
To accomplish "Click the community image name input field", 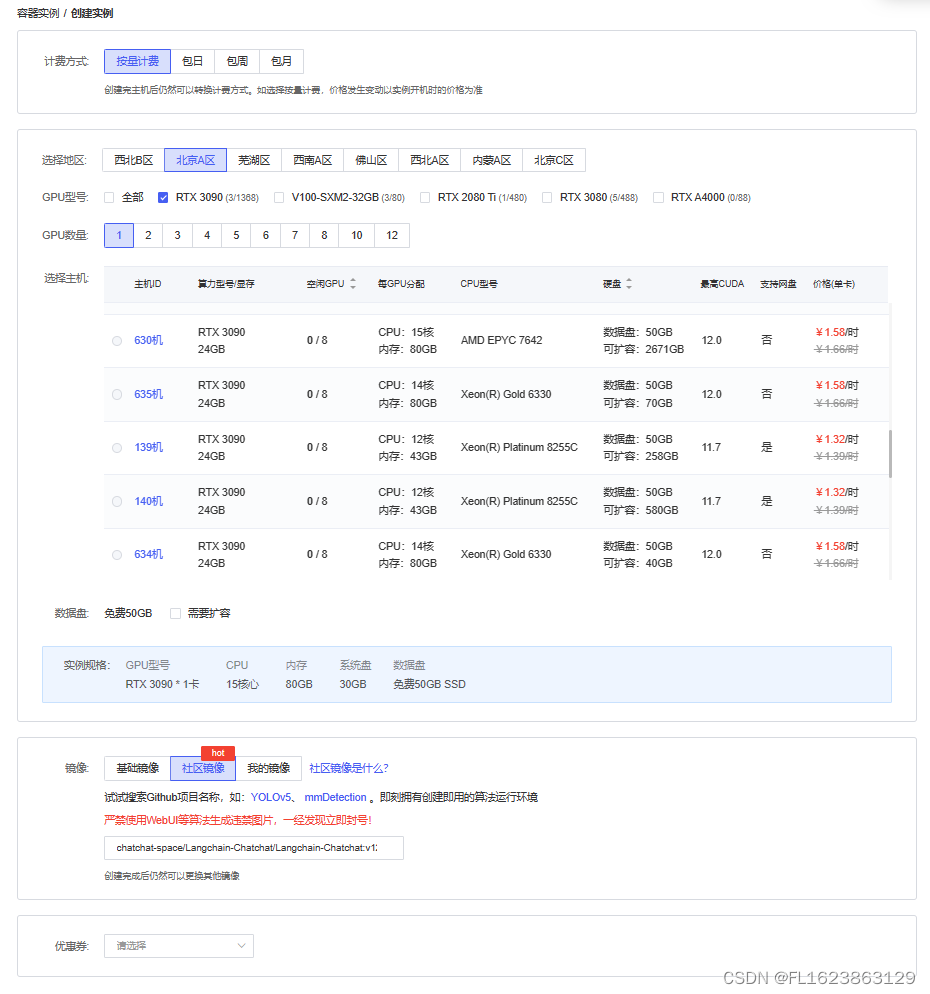I will [x=253, y=847].
